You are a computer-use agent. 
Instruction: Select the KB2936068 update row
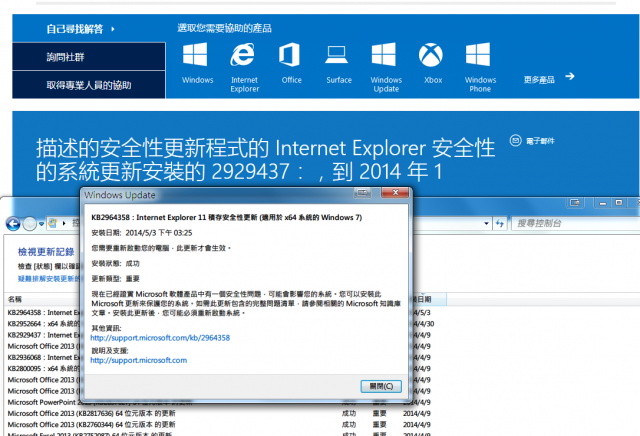[x=44, y=357]
